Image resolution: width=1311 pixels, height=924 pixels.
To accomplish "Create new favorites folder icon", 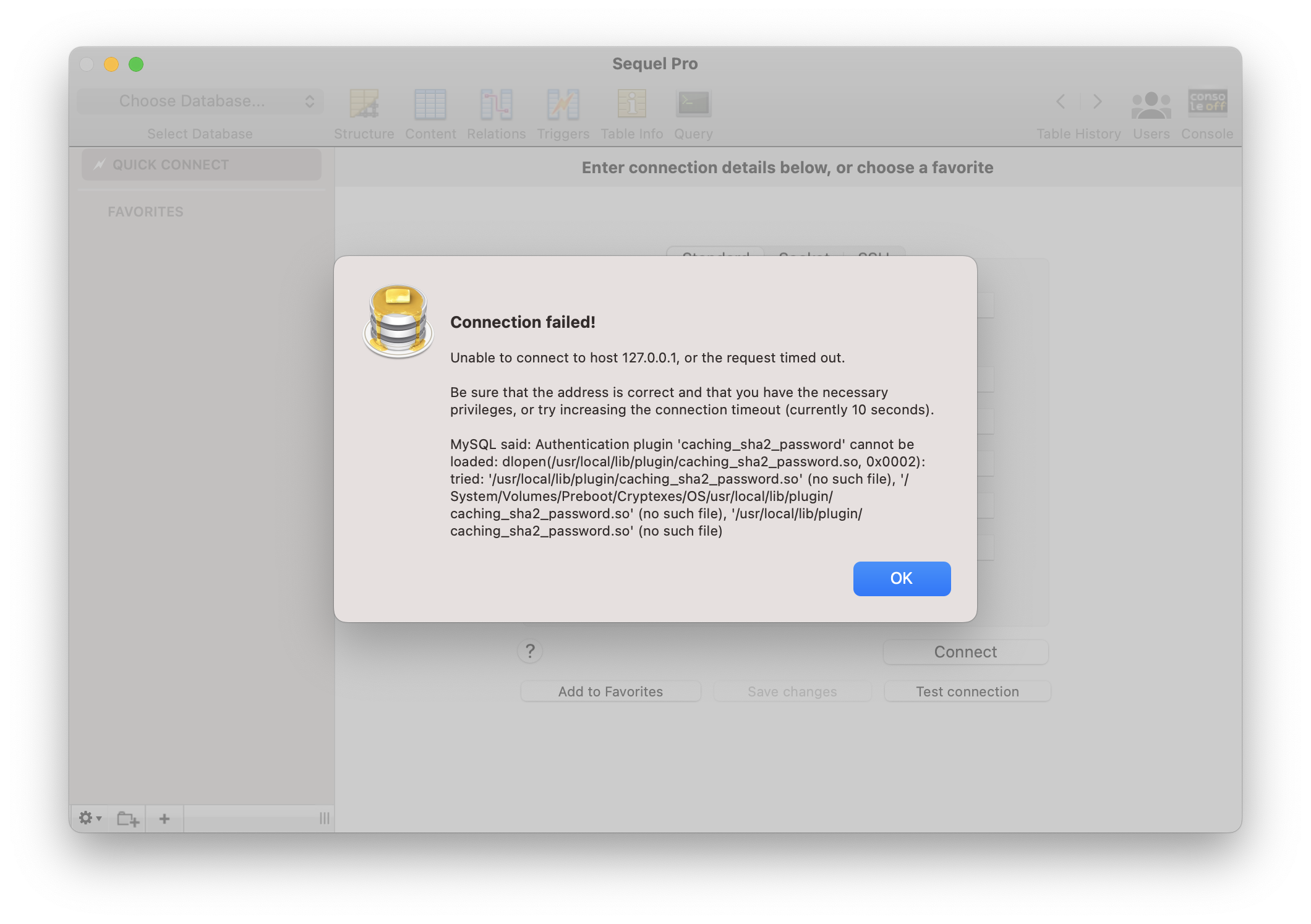I will pyautogui.click(x=128, y=819).
